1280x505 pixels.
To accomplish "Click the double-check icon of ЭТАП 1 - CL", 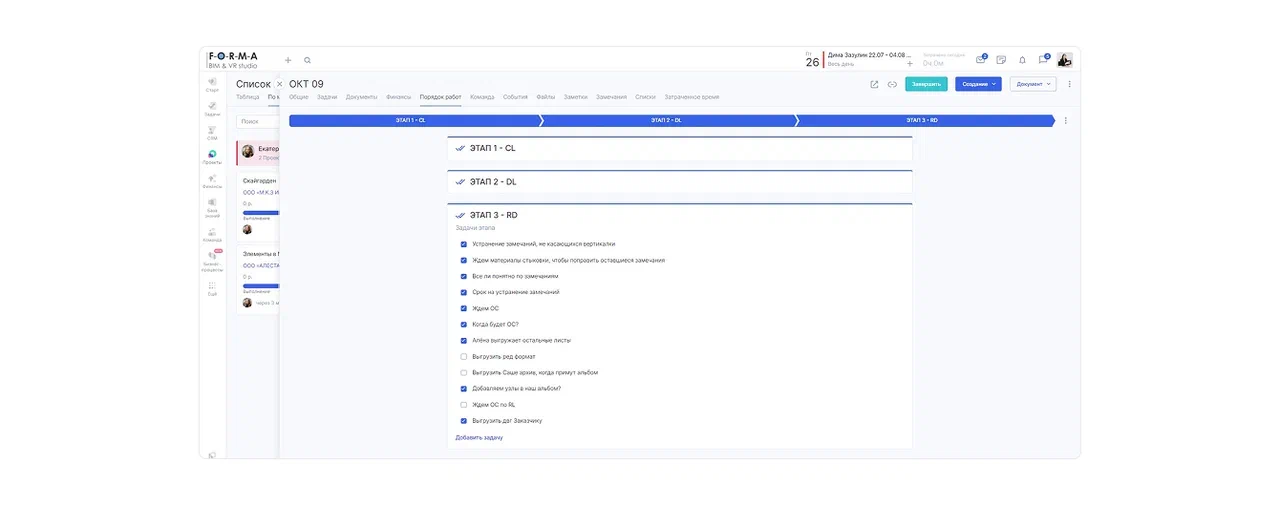I will (460, 148).
